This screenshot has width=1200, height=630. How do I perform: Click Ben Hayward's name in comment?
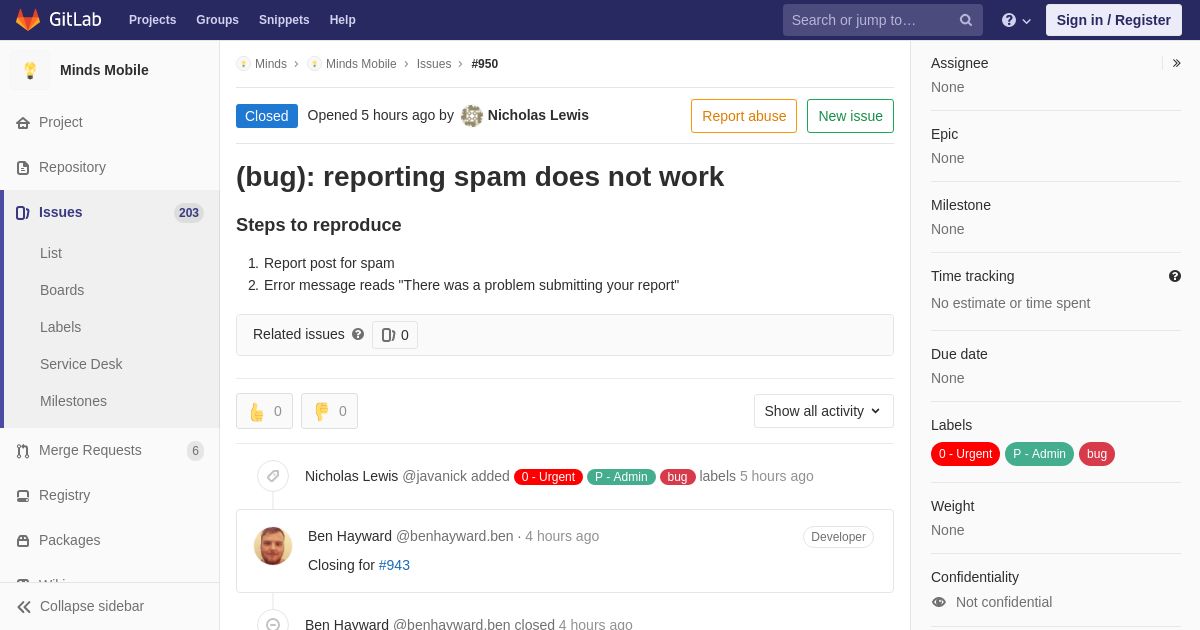tap(350, 536)
